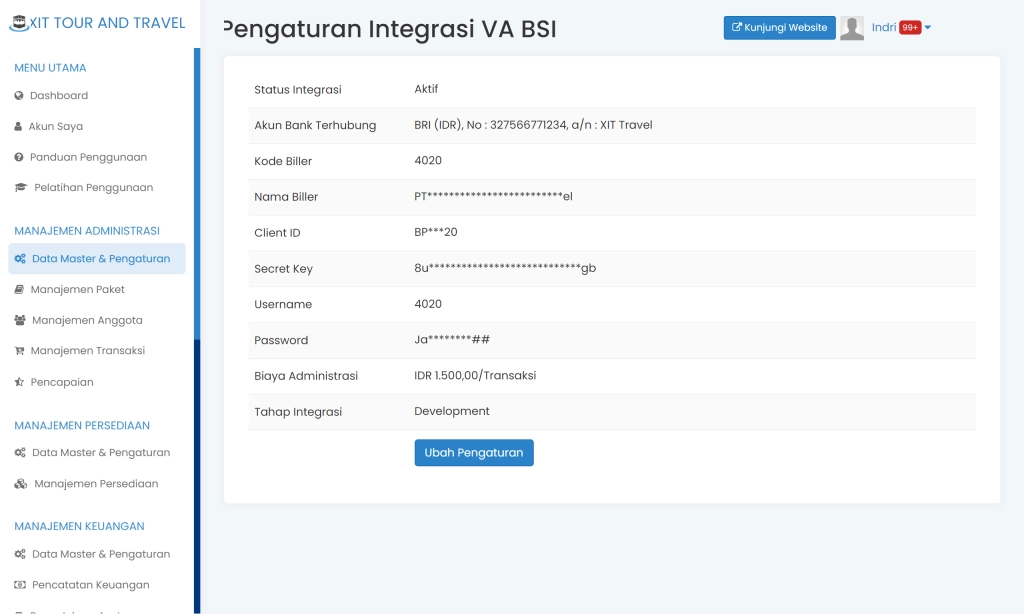1024x614 pixels.
Task: Click the star icon for Pencapaian
Action: coord(20,381)
